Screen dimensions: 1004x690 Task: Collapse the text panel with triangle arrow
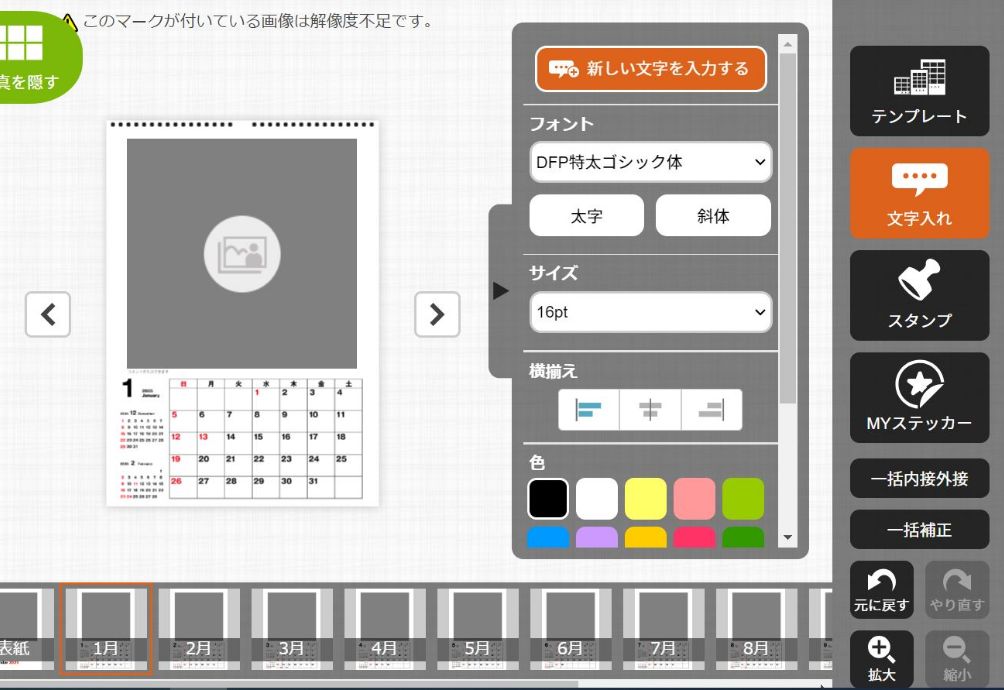pyautogui.click(x=501, y=291)
